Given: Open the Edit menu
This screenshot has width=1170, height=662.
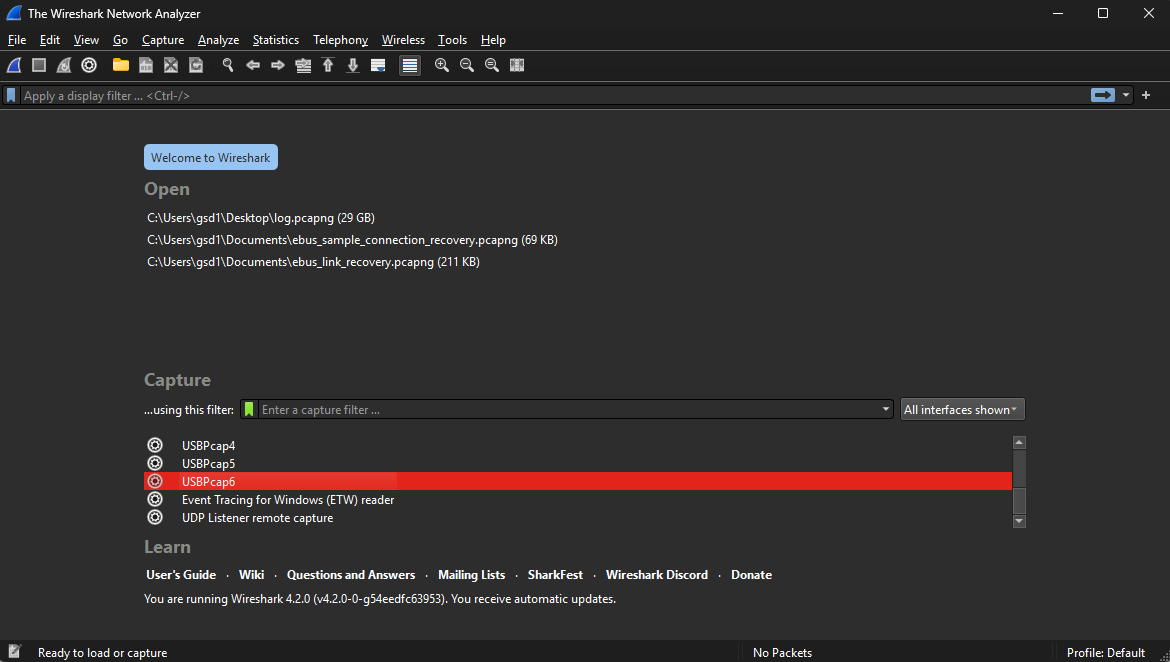Looking at the screenshot, I should tap(50, 40).
